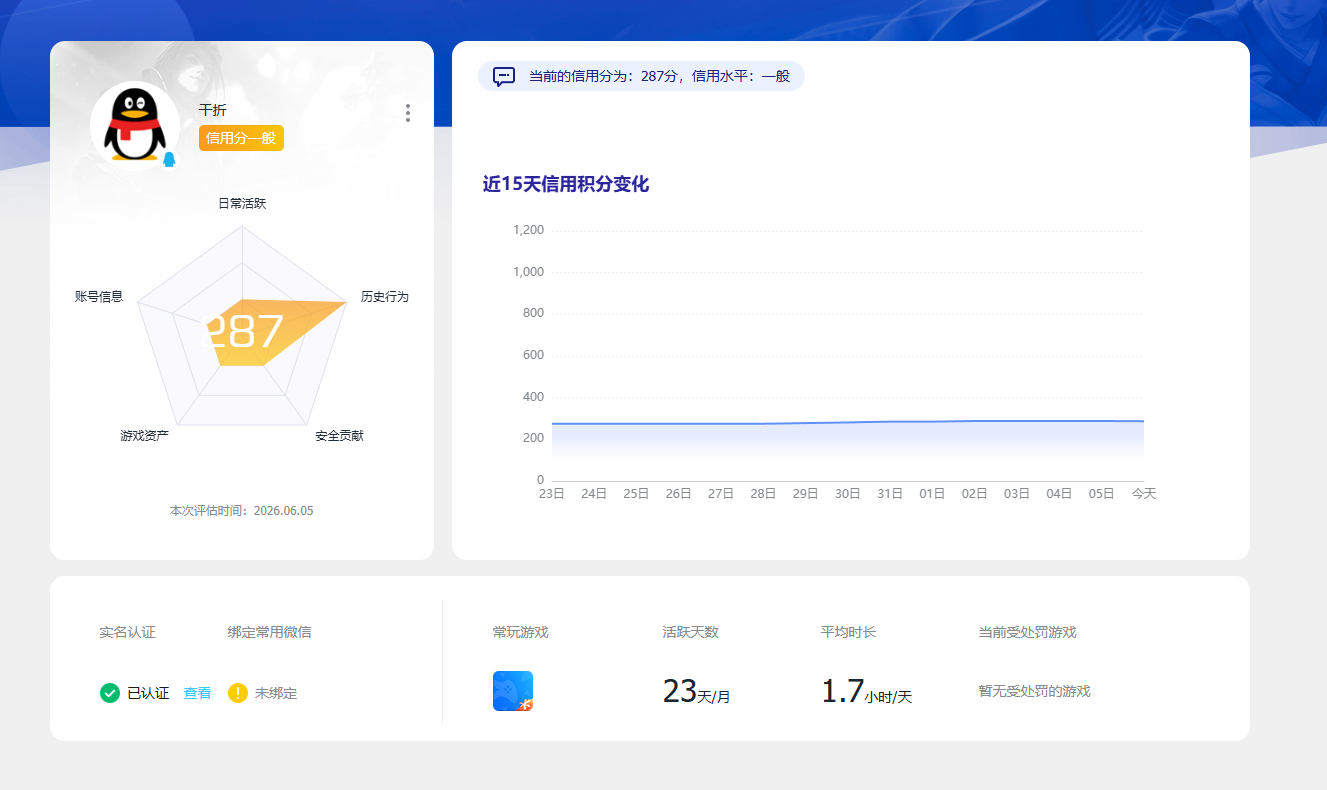Select the 游戏资产 radar axis label
1327x790 pixels.
point(145,436)
